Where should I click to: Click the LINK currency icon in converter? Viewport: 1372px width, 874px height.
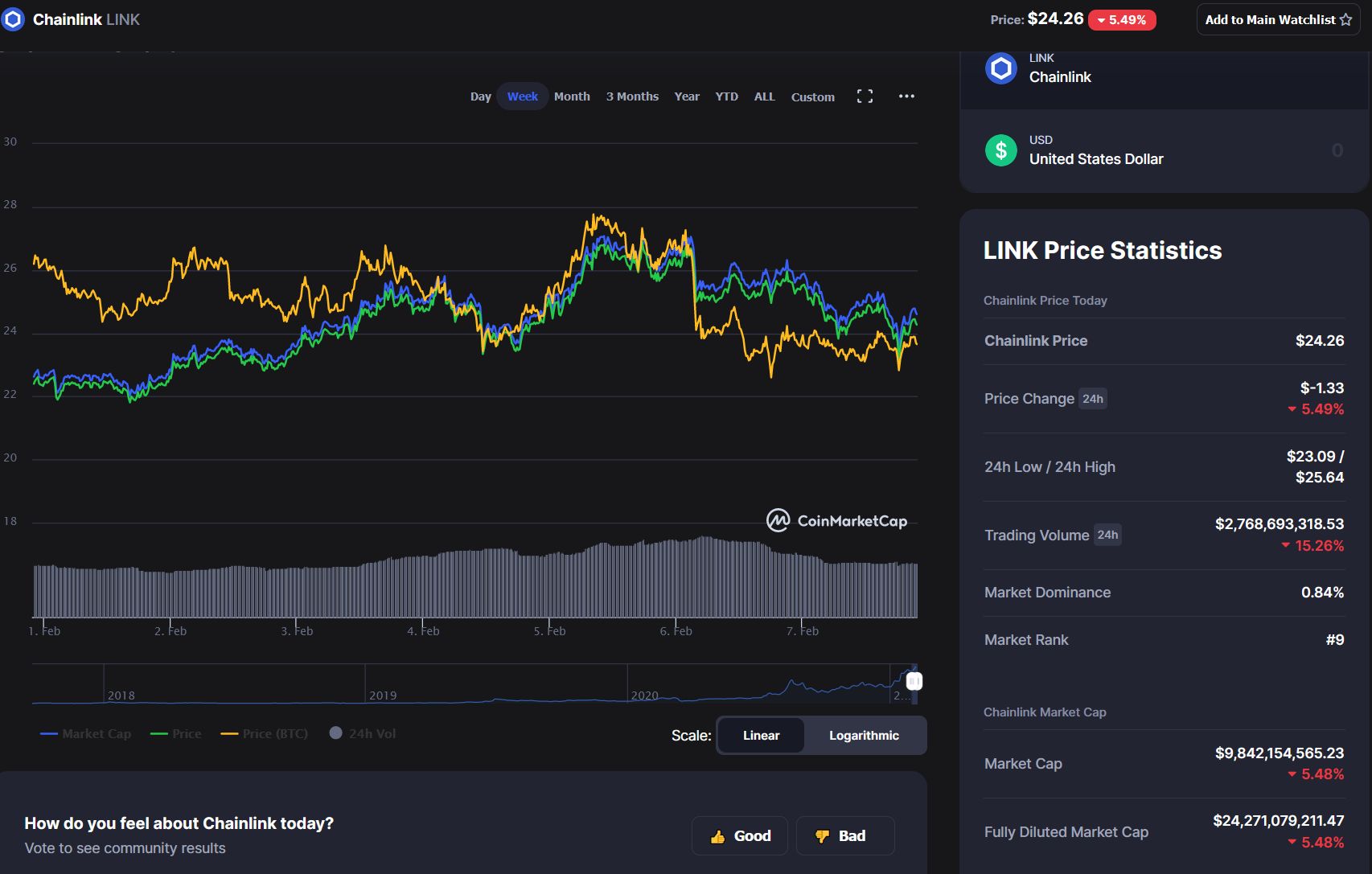tap(1000, 69)
